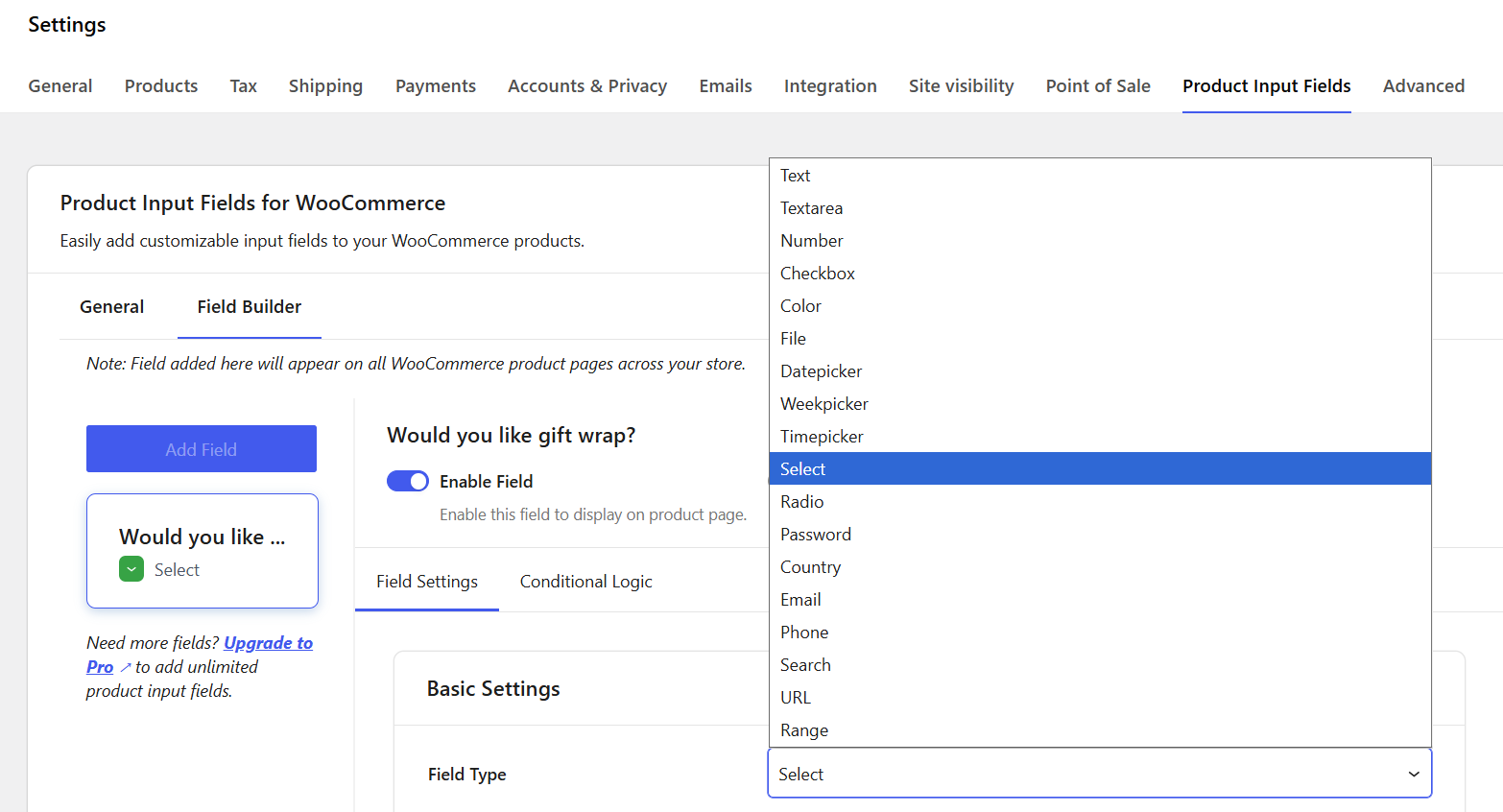The width and height of the screenshot is (1503, 812).
Task: Choose Text from the field type list
Action: pos(1100,176)
